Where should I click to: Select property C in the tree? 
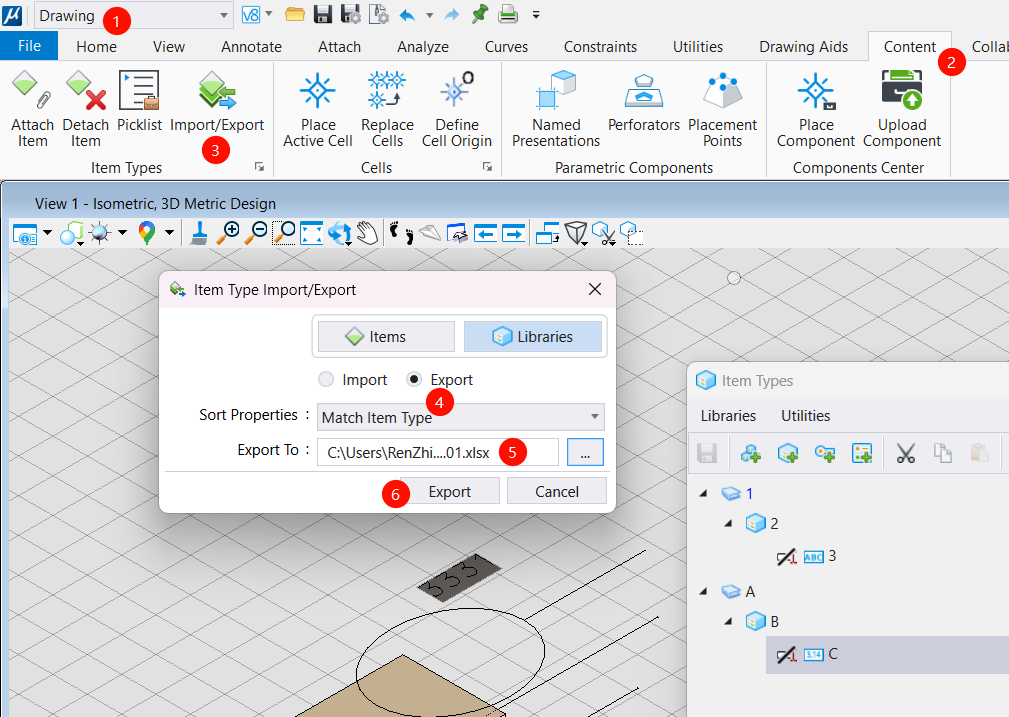click(833, 654)
